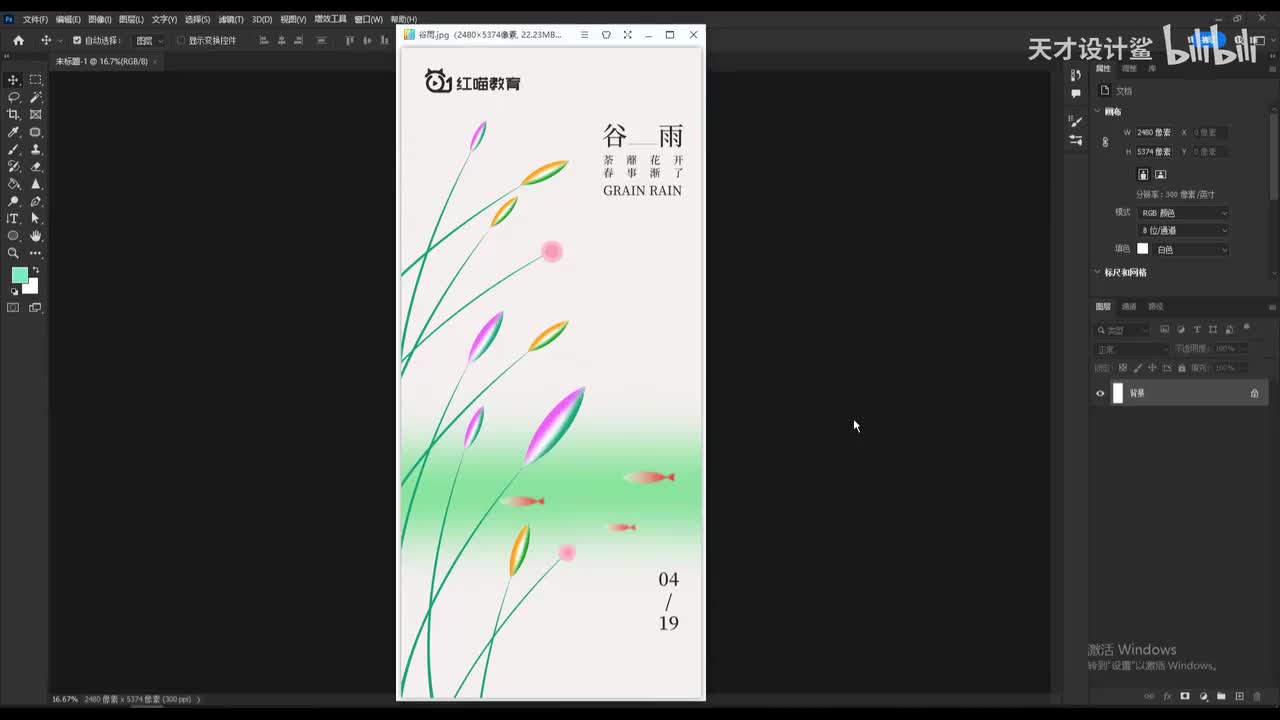
Task: Click the lock icon on the 背景 layer
Action: coord(1254,393)
